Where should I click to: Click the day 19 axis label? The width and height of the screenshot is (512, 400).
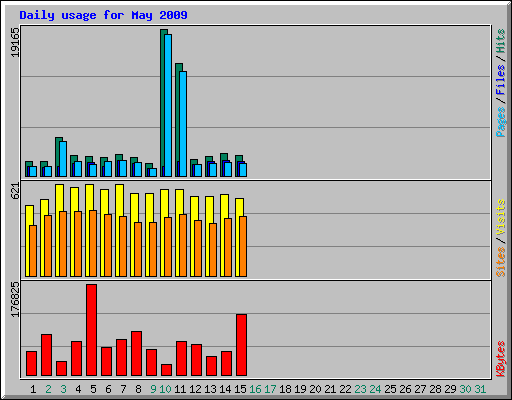300,389
